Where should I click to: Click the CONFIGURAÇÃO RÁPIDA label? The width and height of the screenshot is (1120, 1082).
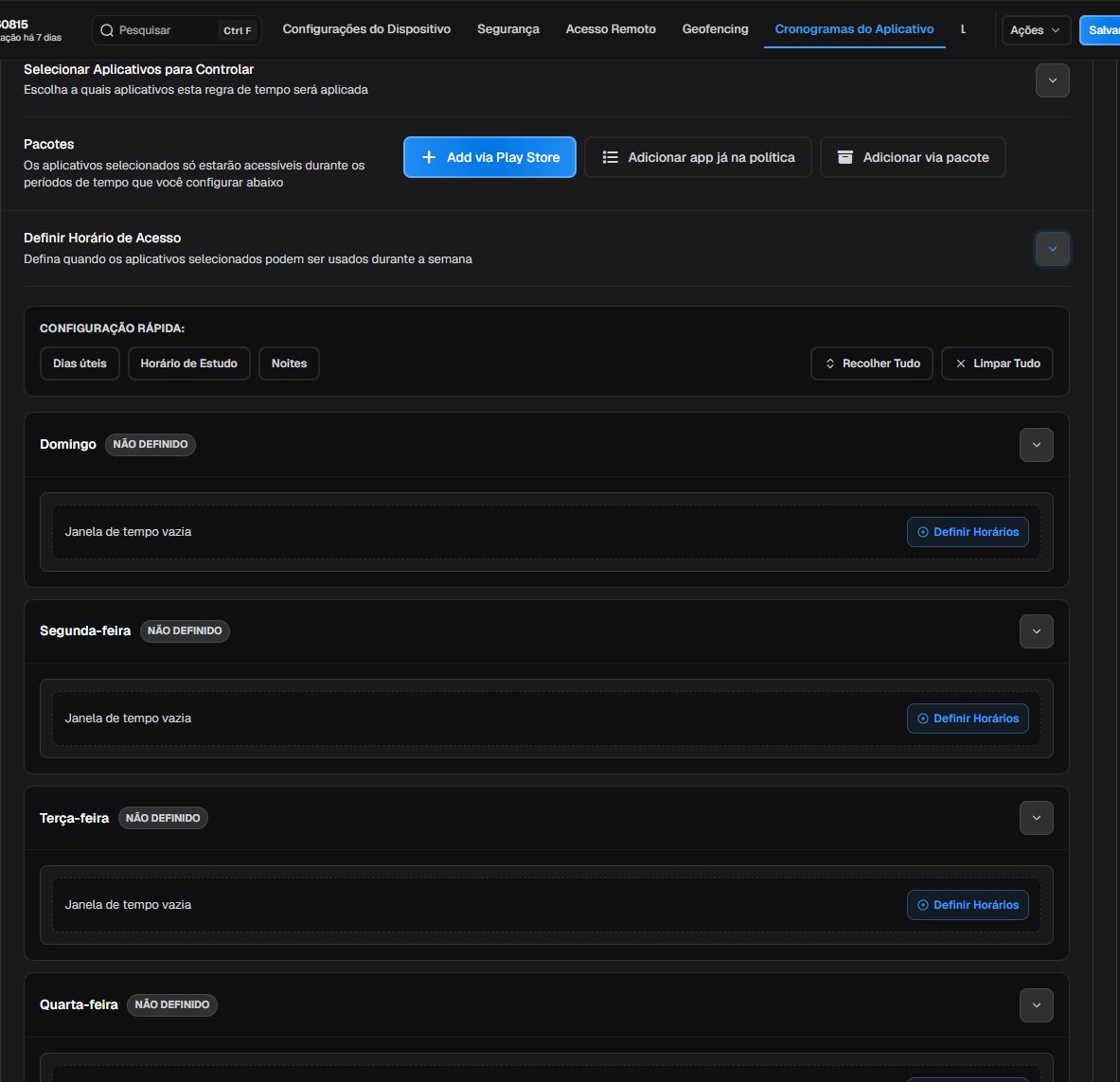coord(112,328)
